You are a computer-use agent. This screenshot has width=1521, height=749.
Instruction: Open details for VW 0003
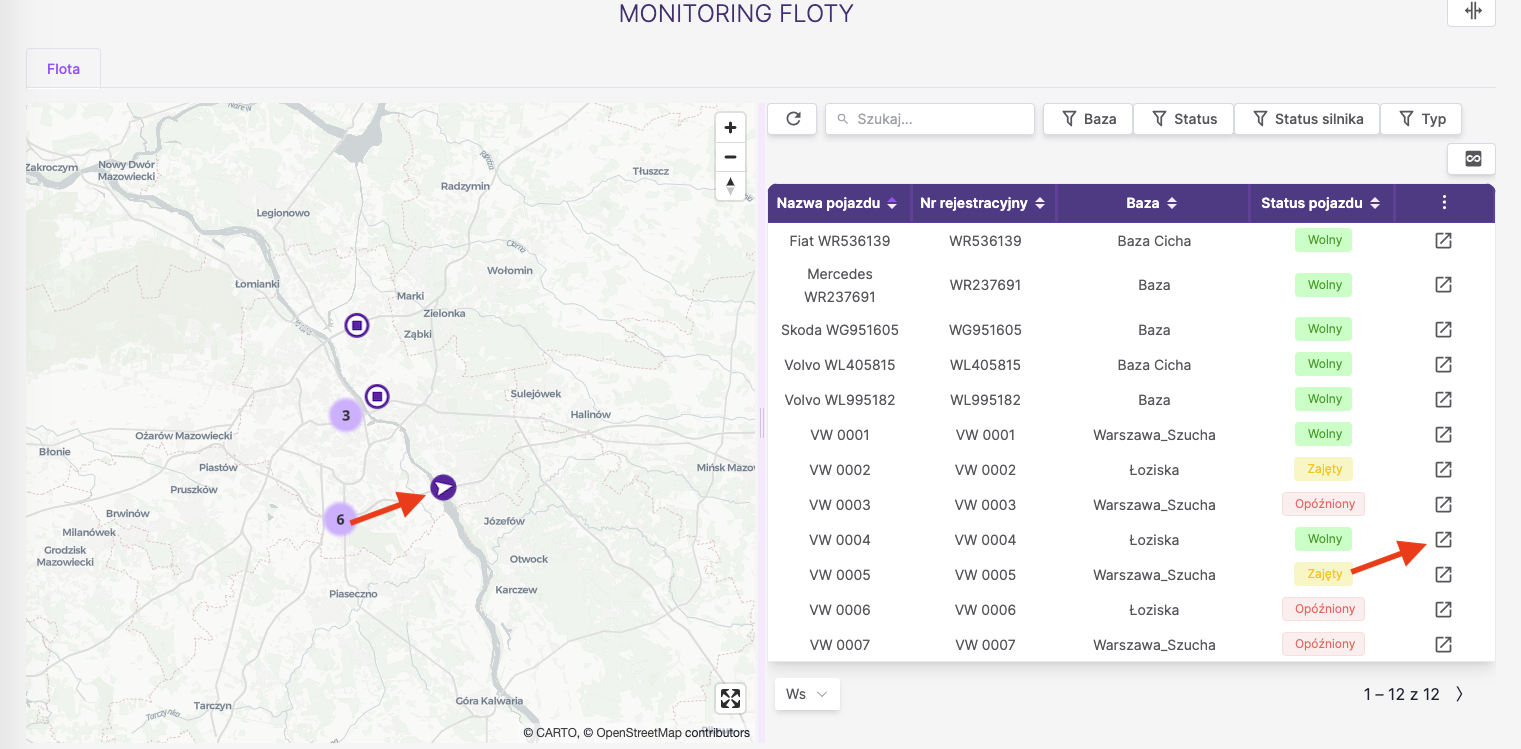click(x=1443, y=505)
